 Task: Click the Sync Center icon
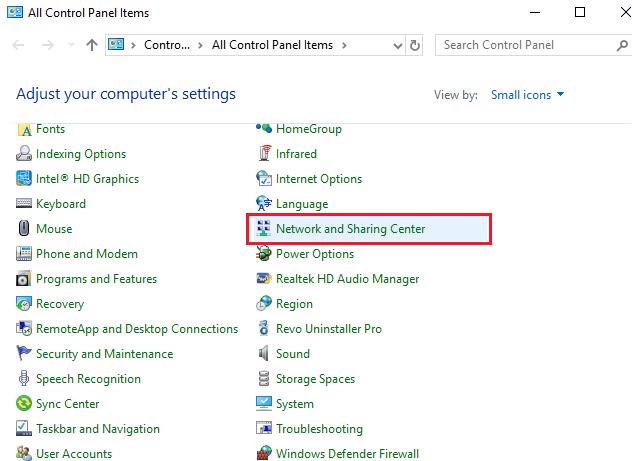pos(24,404)
